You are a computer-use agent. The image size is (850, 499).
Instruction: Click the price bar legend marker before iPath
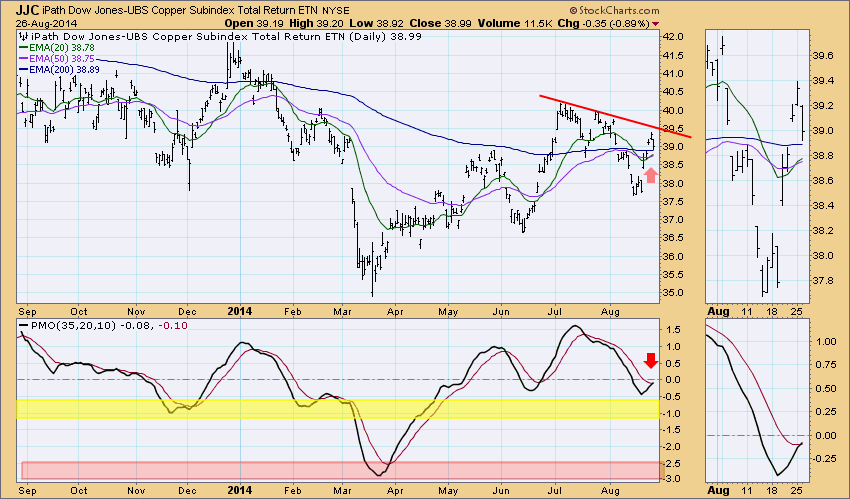[24, 36]
